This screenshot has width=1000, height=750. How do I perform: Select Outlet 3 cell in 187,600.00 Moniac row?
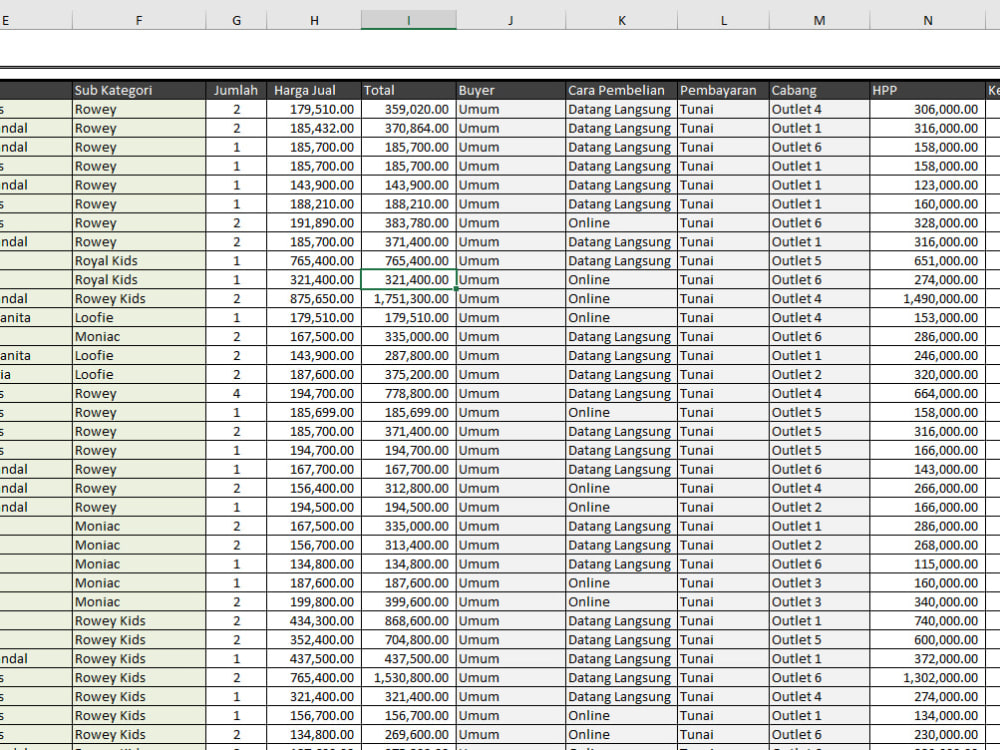tap(820, 583)
